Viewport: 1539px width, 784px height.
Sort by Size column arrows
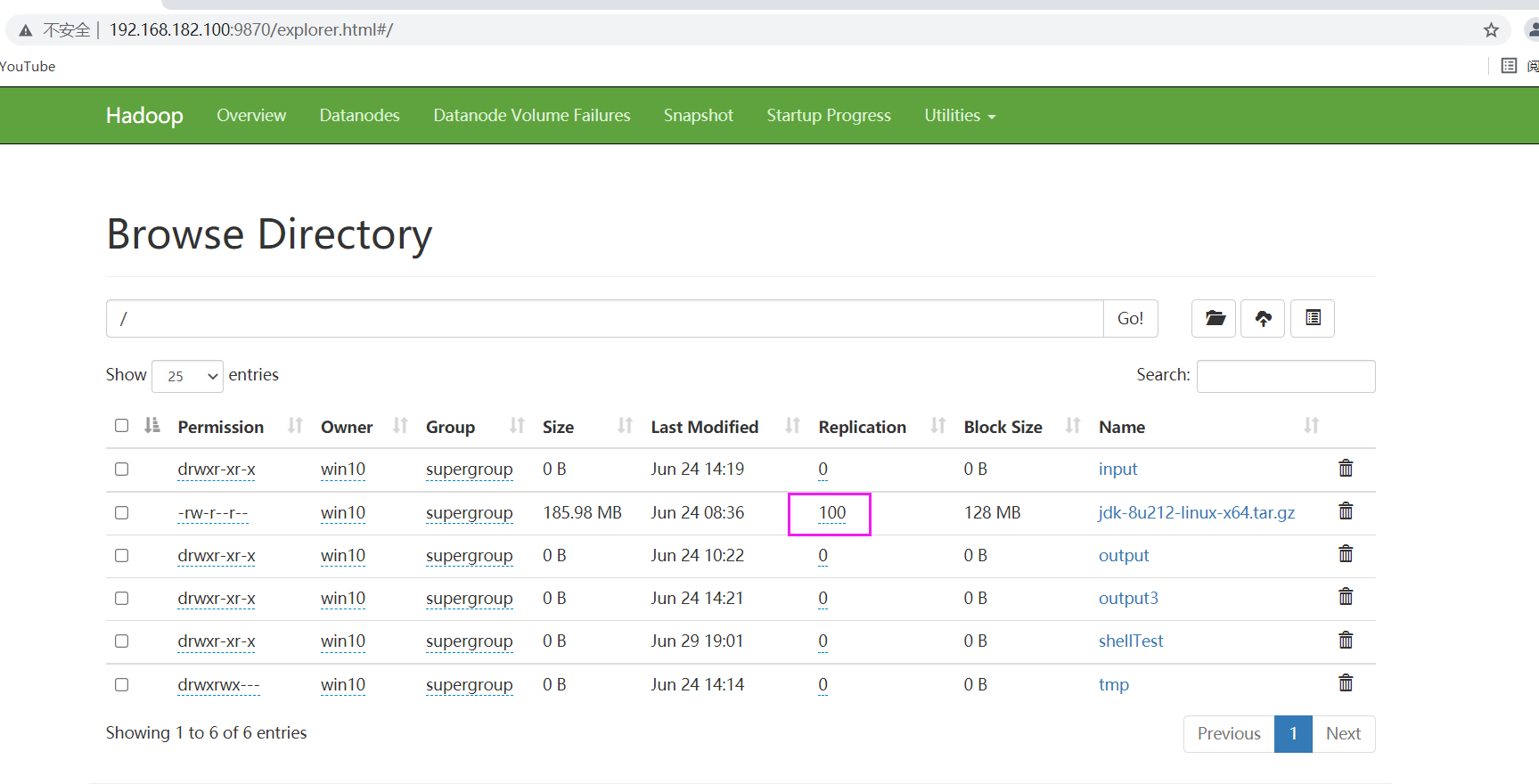[625, 426]
